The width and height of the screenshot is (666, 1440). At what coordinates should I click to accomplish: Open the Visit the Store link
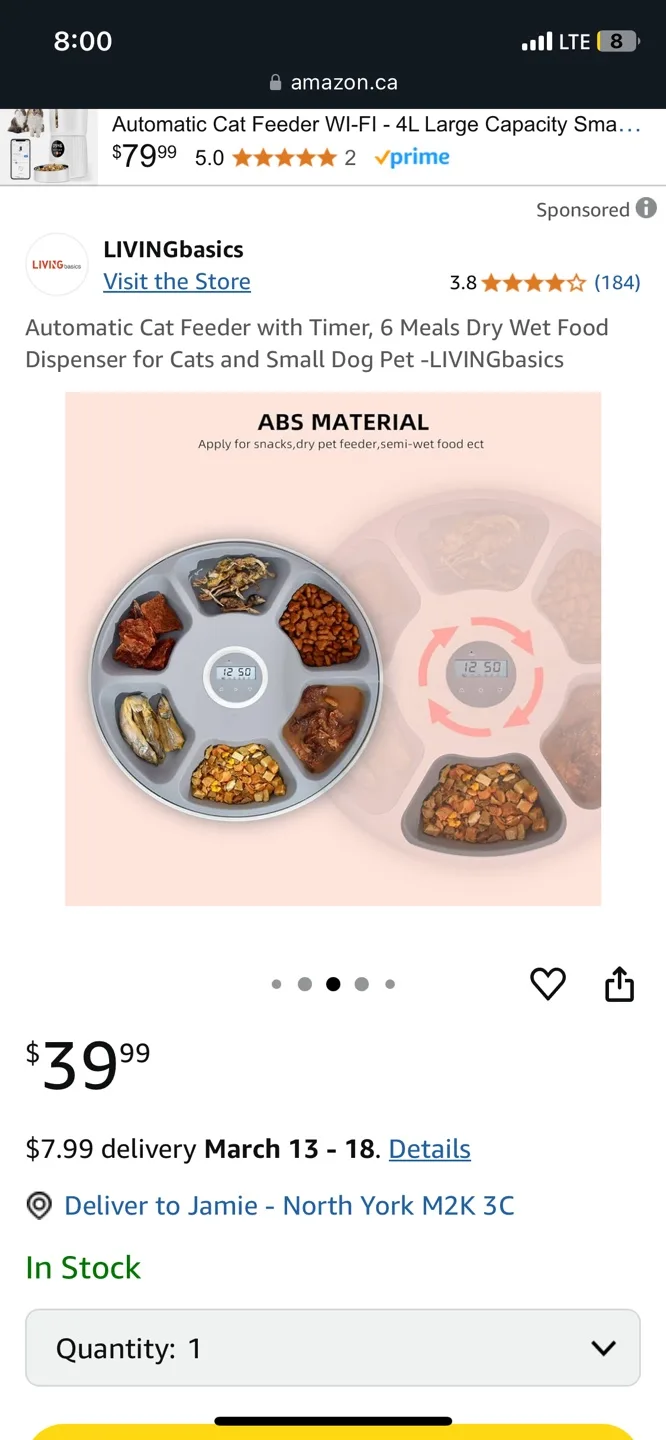tap(177, 282)
